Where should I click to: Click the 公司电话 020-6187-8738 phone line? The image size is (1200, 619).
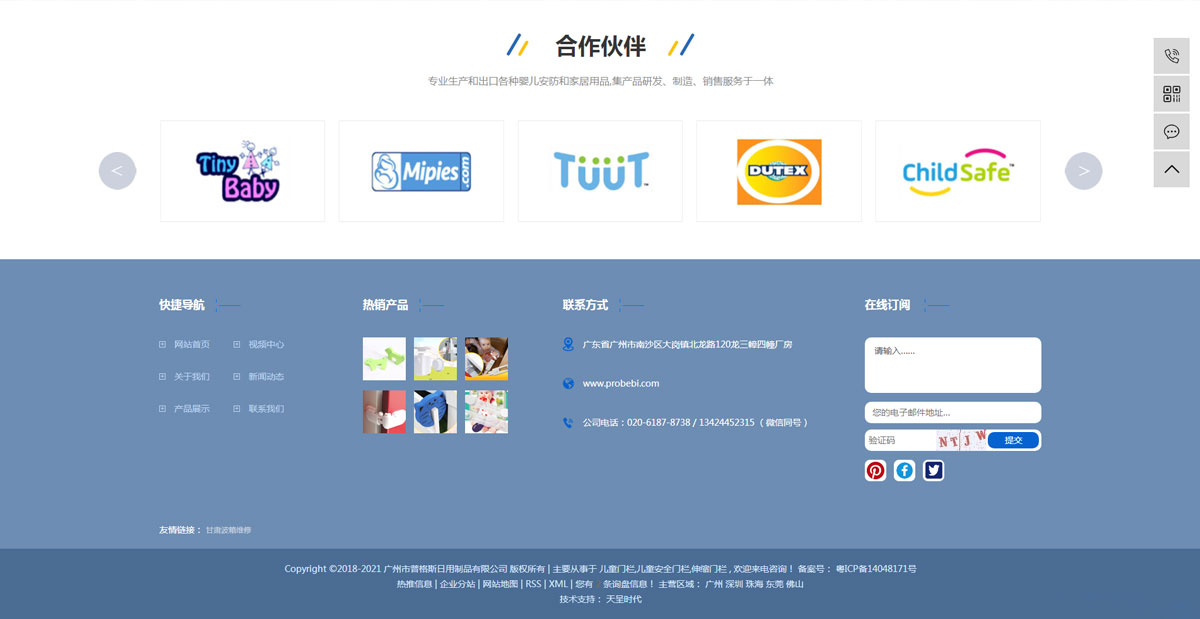click(695, 423)
